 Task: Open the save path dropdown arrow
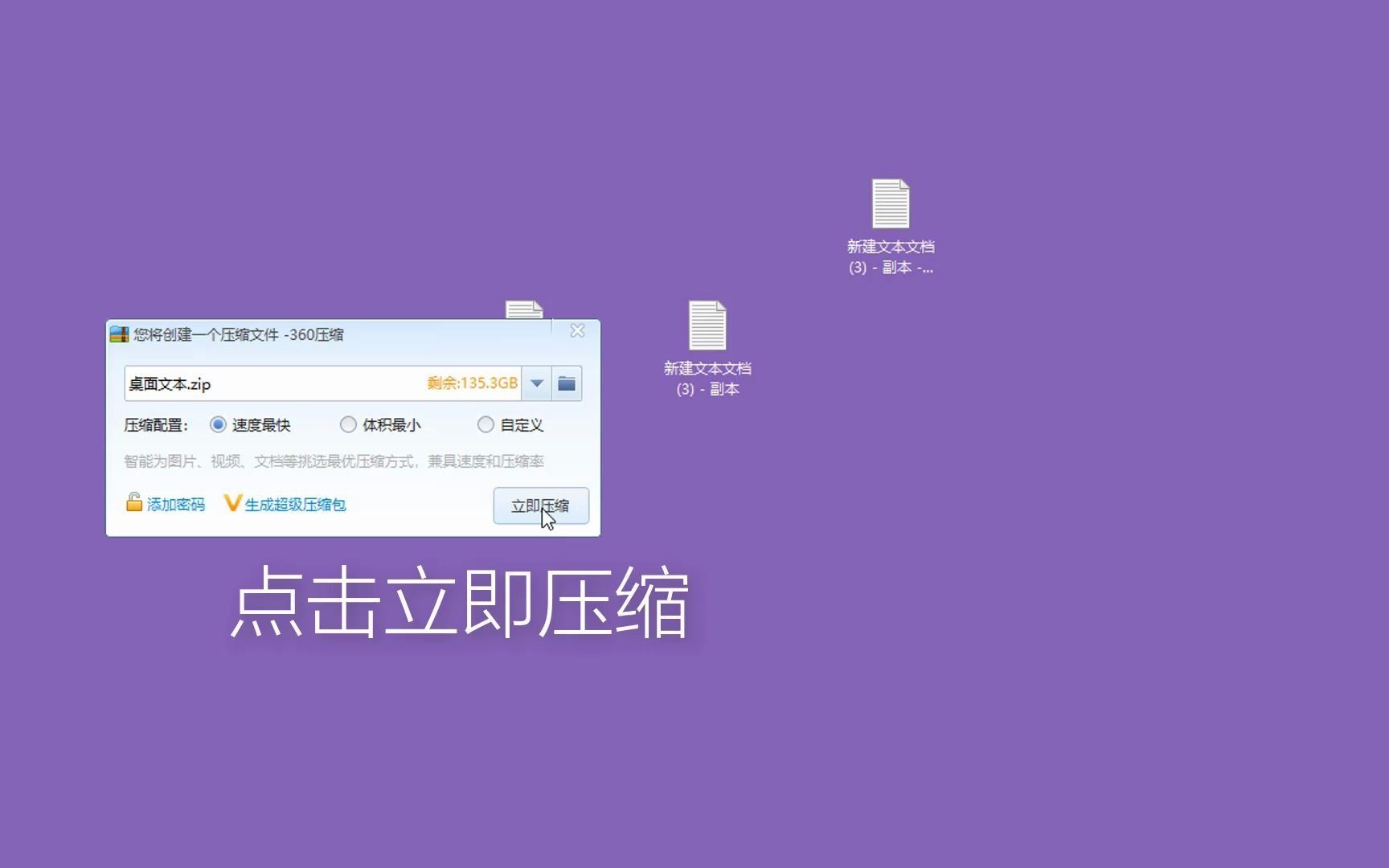[x=537, y=383]
